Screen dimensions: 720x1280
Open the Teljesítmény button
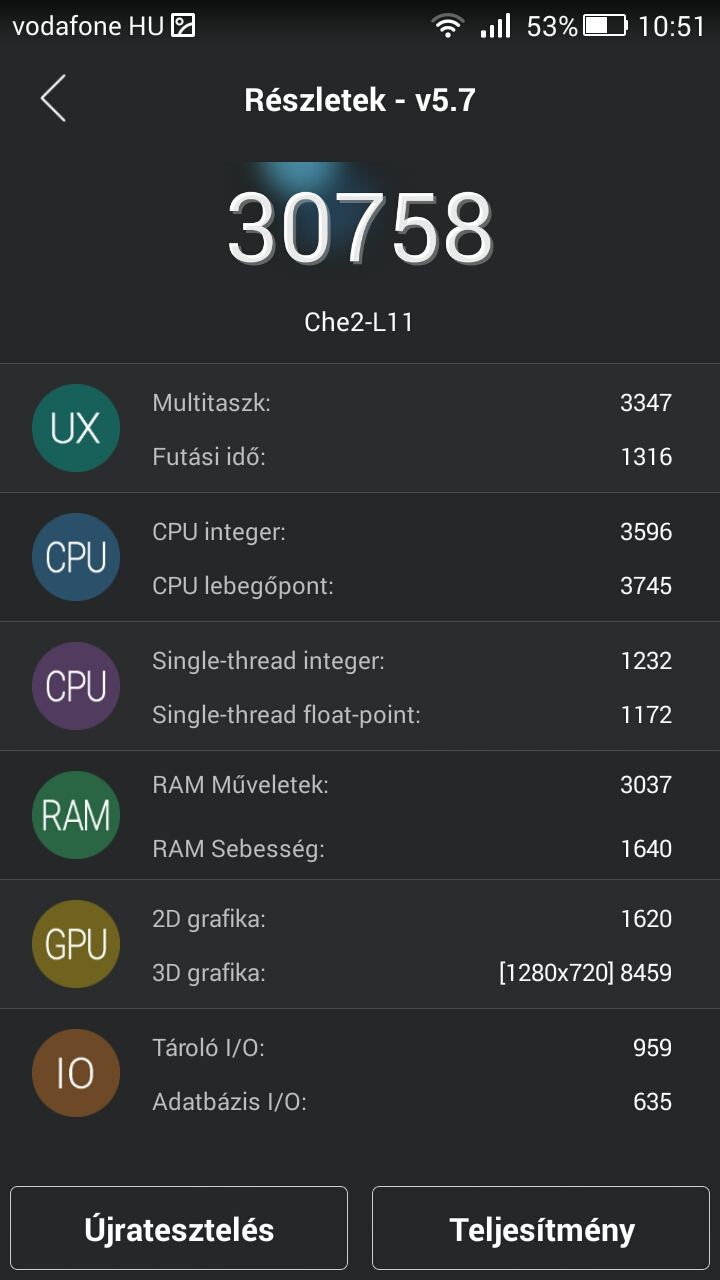[x=542, y=1228]
